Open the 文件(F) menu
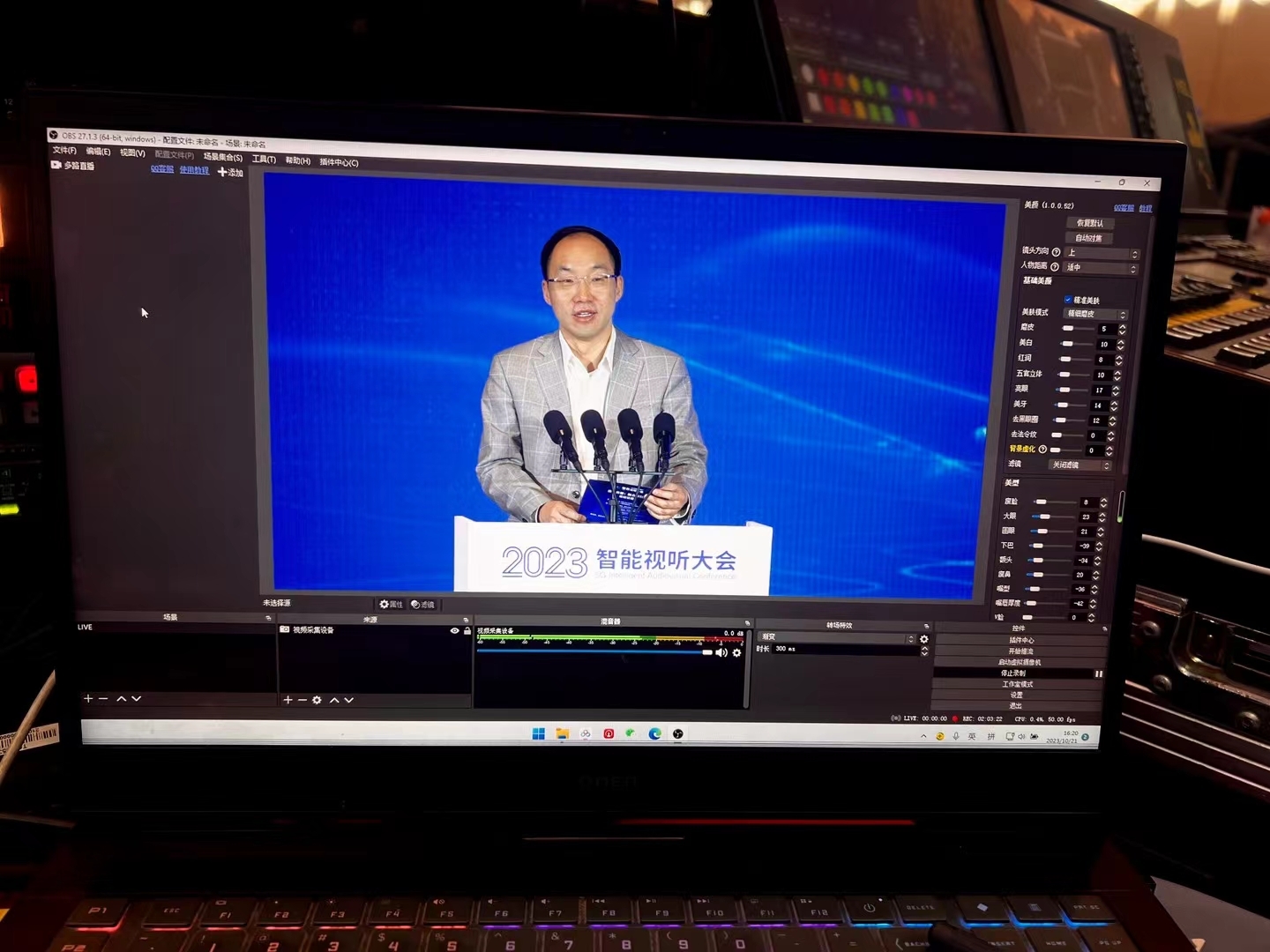The height and width of the screenshot is (952, 1270). tap(64, 151)
